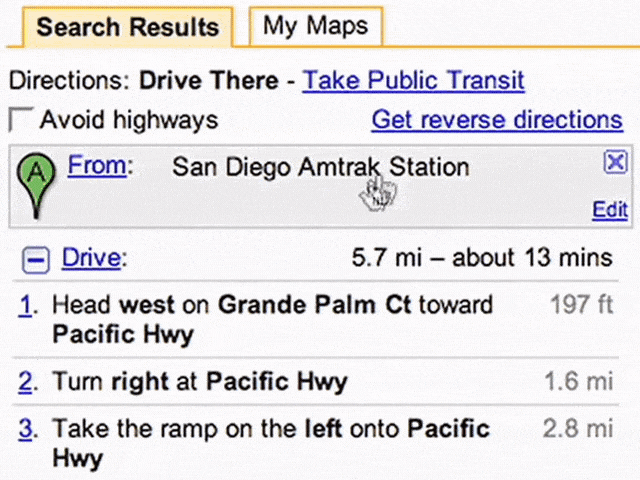Click Get reverse directions link
This screenshot has width=640, height=480.
point(497,120)
